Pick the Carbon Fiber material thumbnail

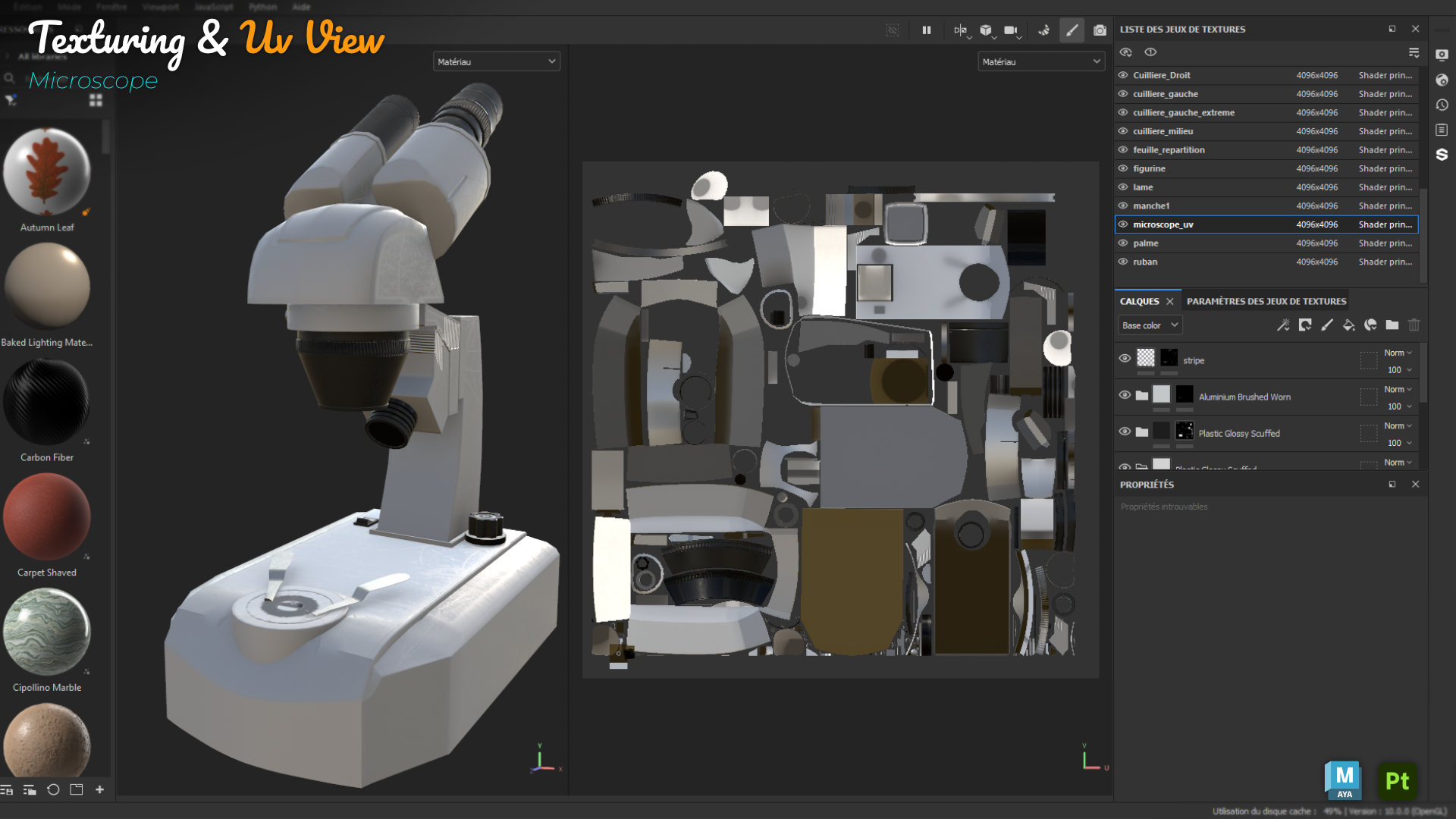coord(47,403)
